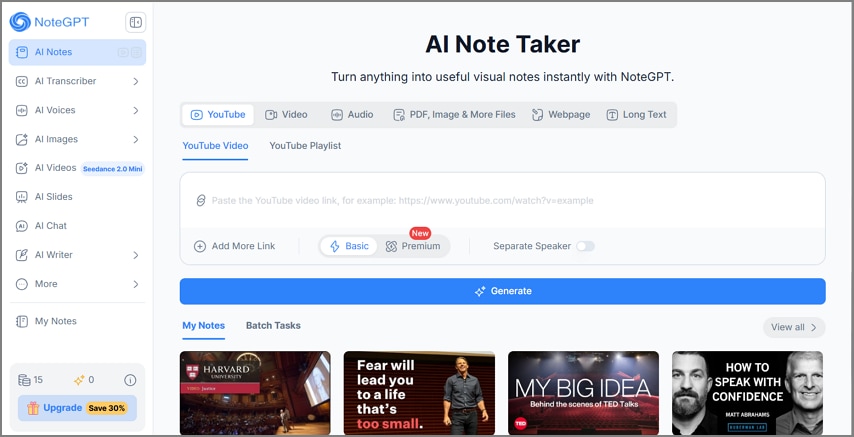The width and height of the screenshot is (854, 437).
Task: Open AI Videos via its icon
Action: click(22, 168)
